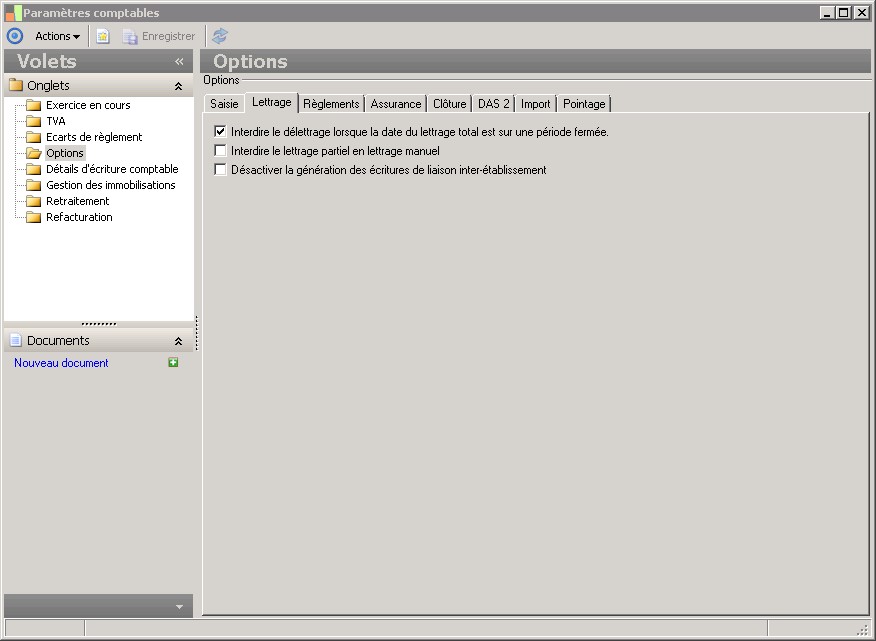
Task: Select the Exercice en cours tree item
Action: click(x=88, y=105)
